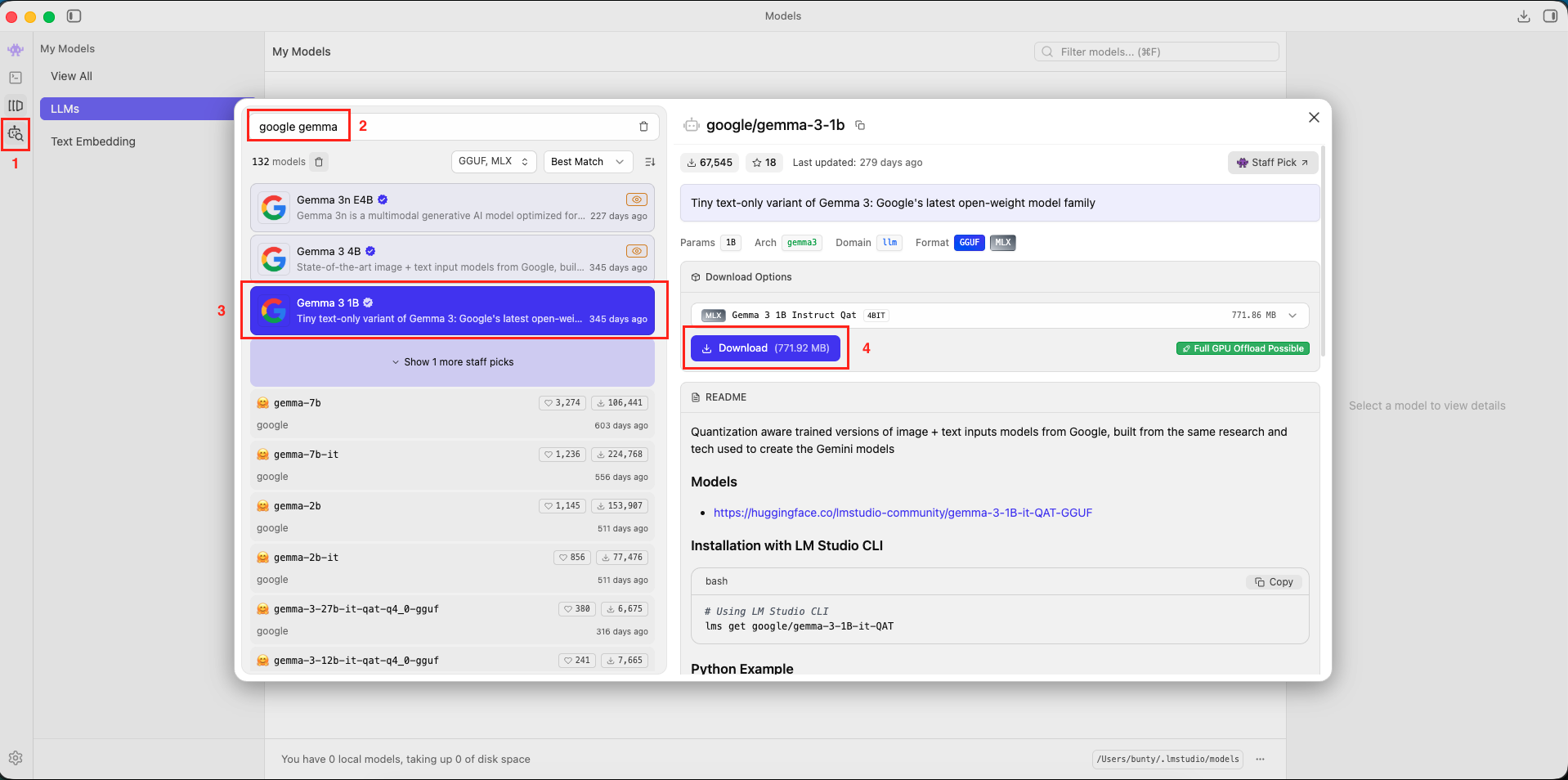Clear the google gemma search field
The height and width of the screenshot is (780, 1568).
643,127
